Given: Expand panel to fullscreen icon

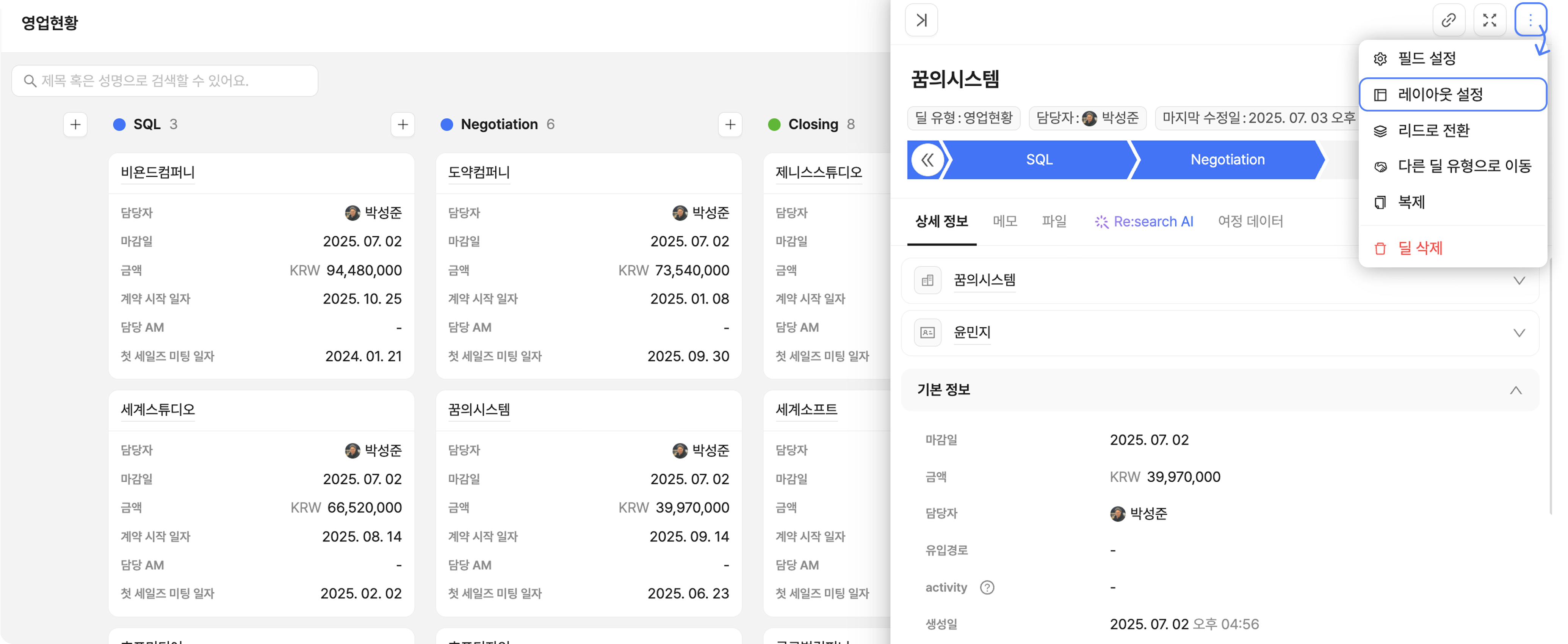Looking at the screenshot, I should (x=1489, y=20).
